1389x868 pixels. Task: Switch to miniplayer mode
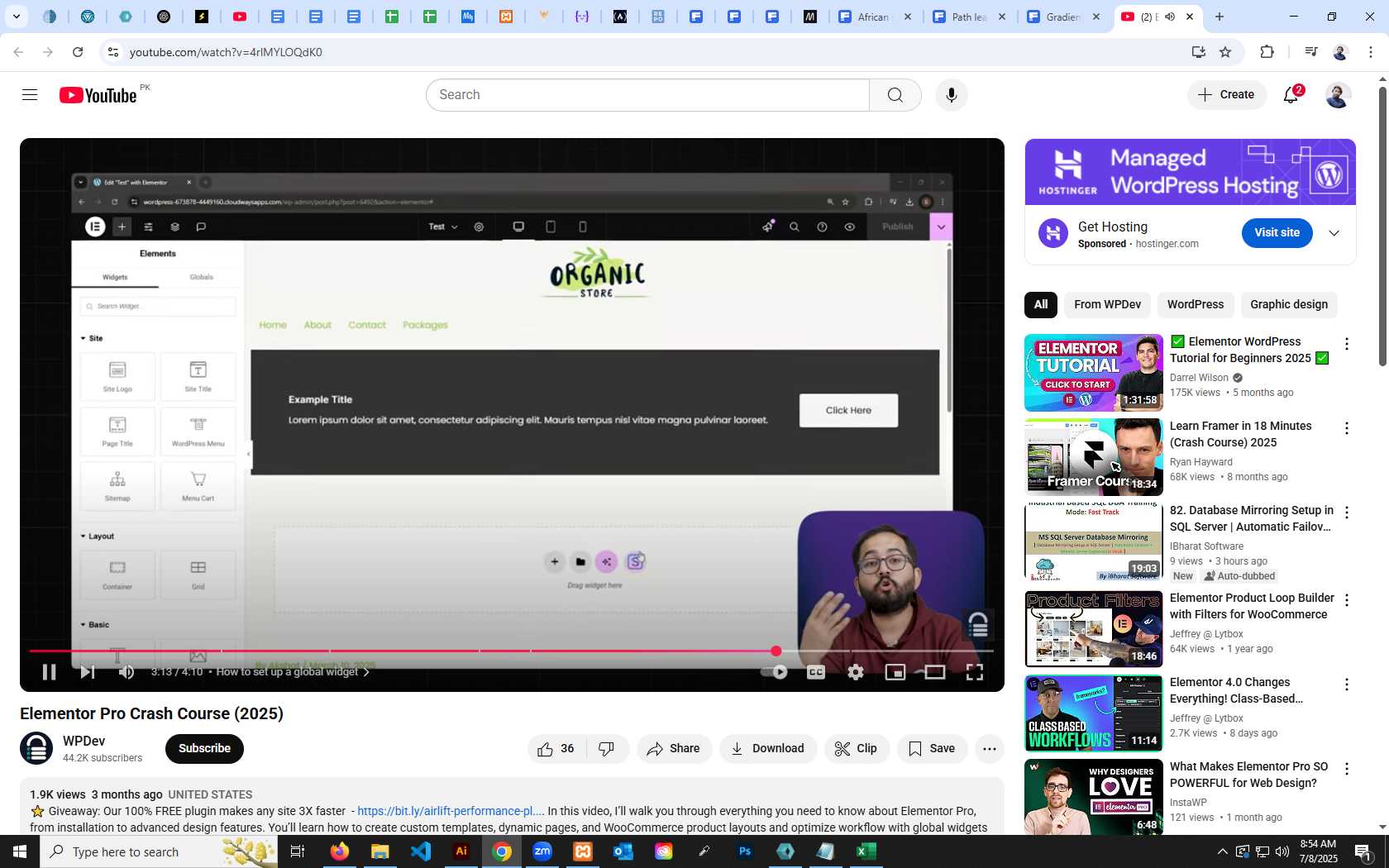click(x=895, y=672)
